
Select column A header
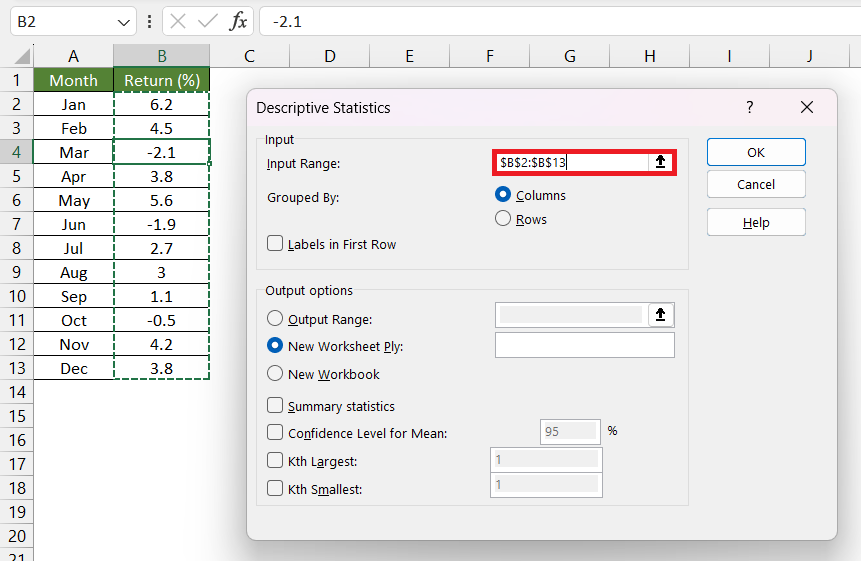74,56
